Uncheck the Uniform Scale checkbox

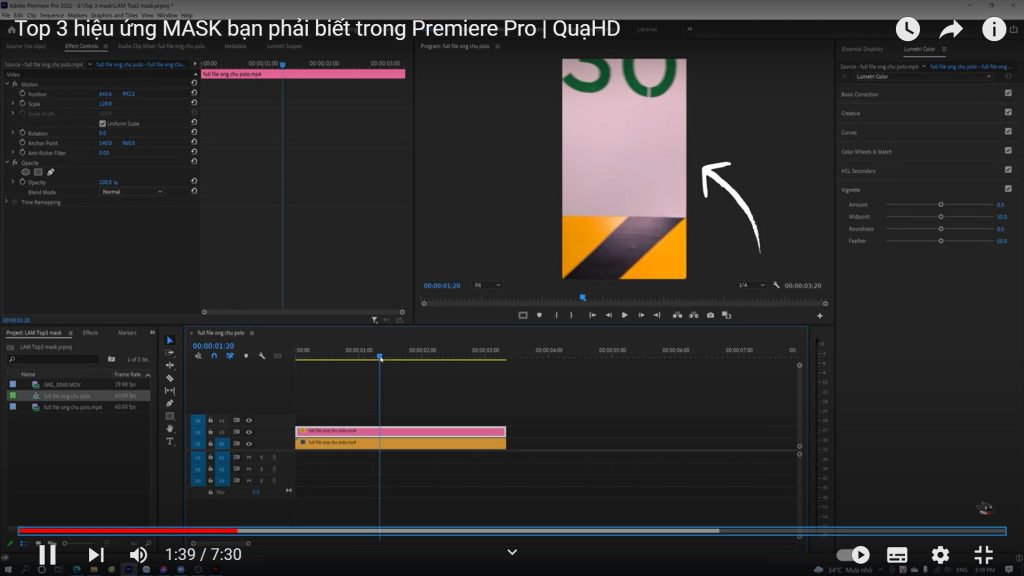coord(103,124)
